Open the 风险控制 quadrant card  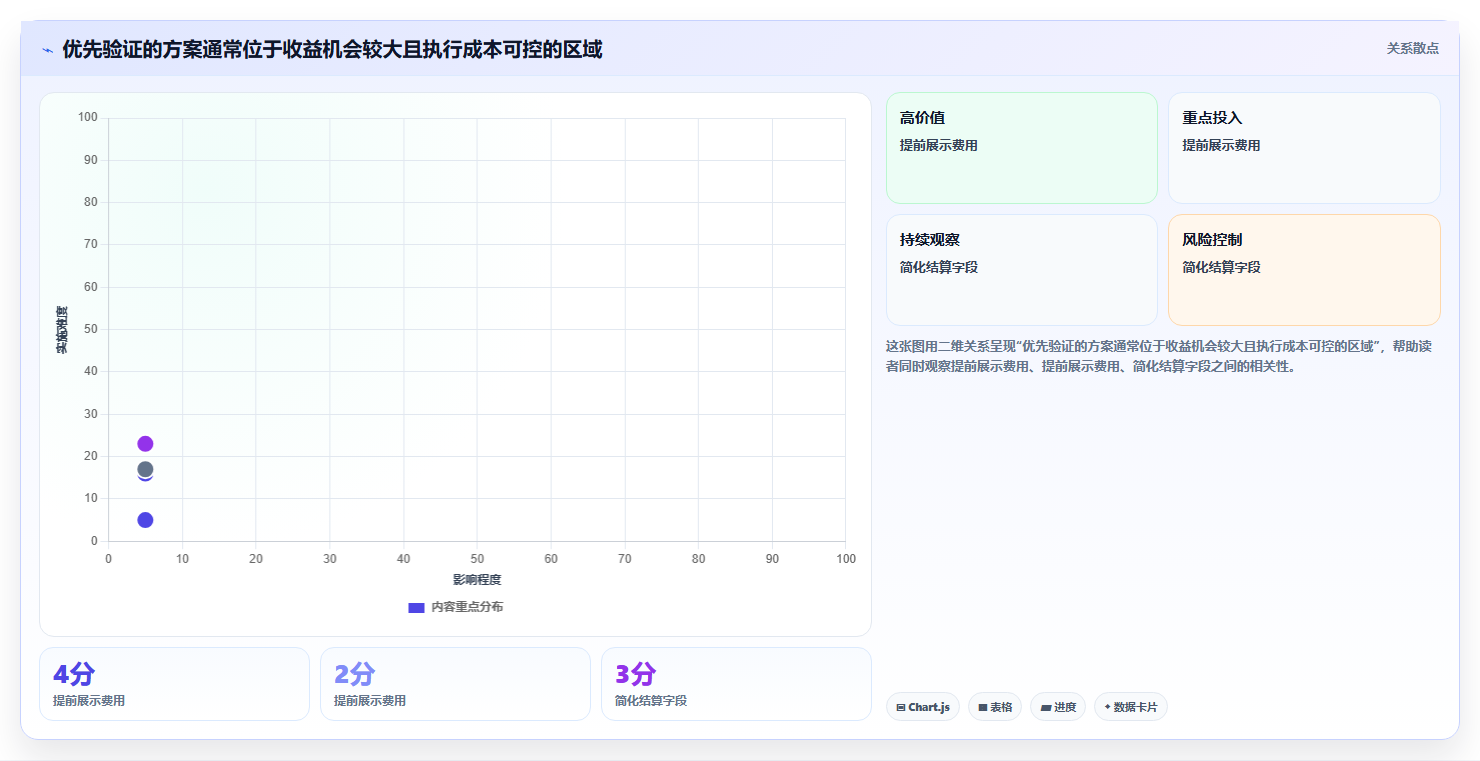click(x=1304, y=270)
